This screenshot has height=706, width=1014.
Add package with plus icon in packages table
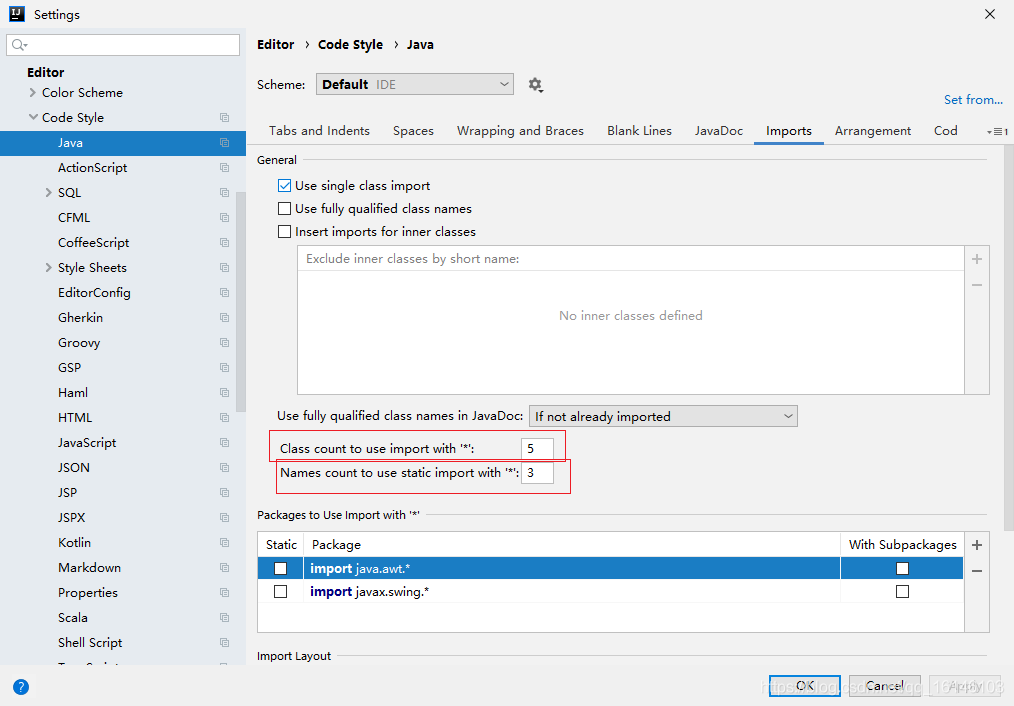pyautogui.click(x=976, y=545)
